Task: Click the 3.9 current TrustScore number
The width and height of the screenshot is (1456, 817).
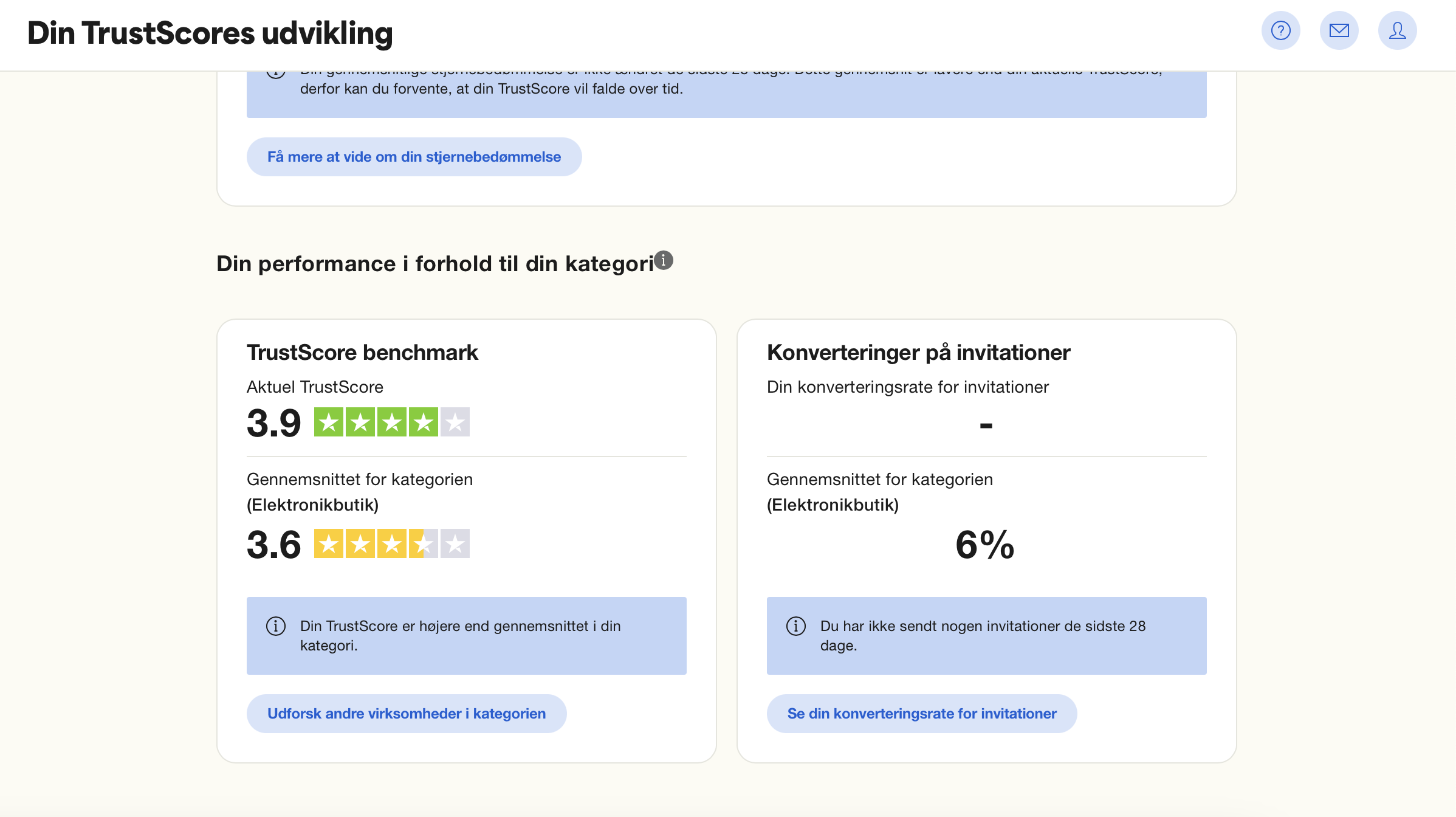Action: [274, 423]
